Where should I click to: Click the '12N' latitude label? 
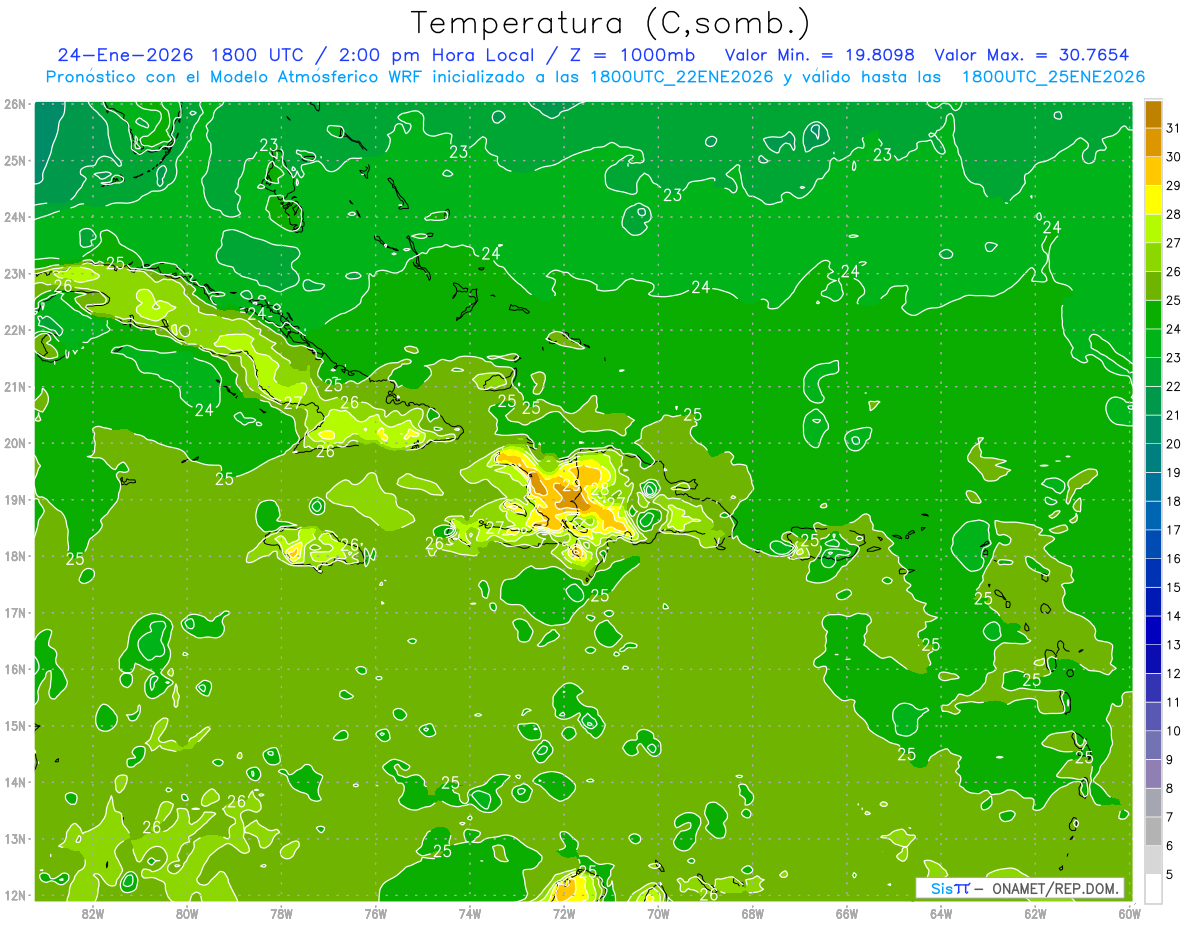pyautogui.click(x=14, y=895)
